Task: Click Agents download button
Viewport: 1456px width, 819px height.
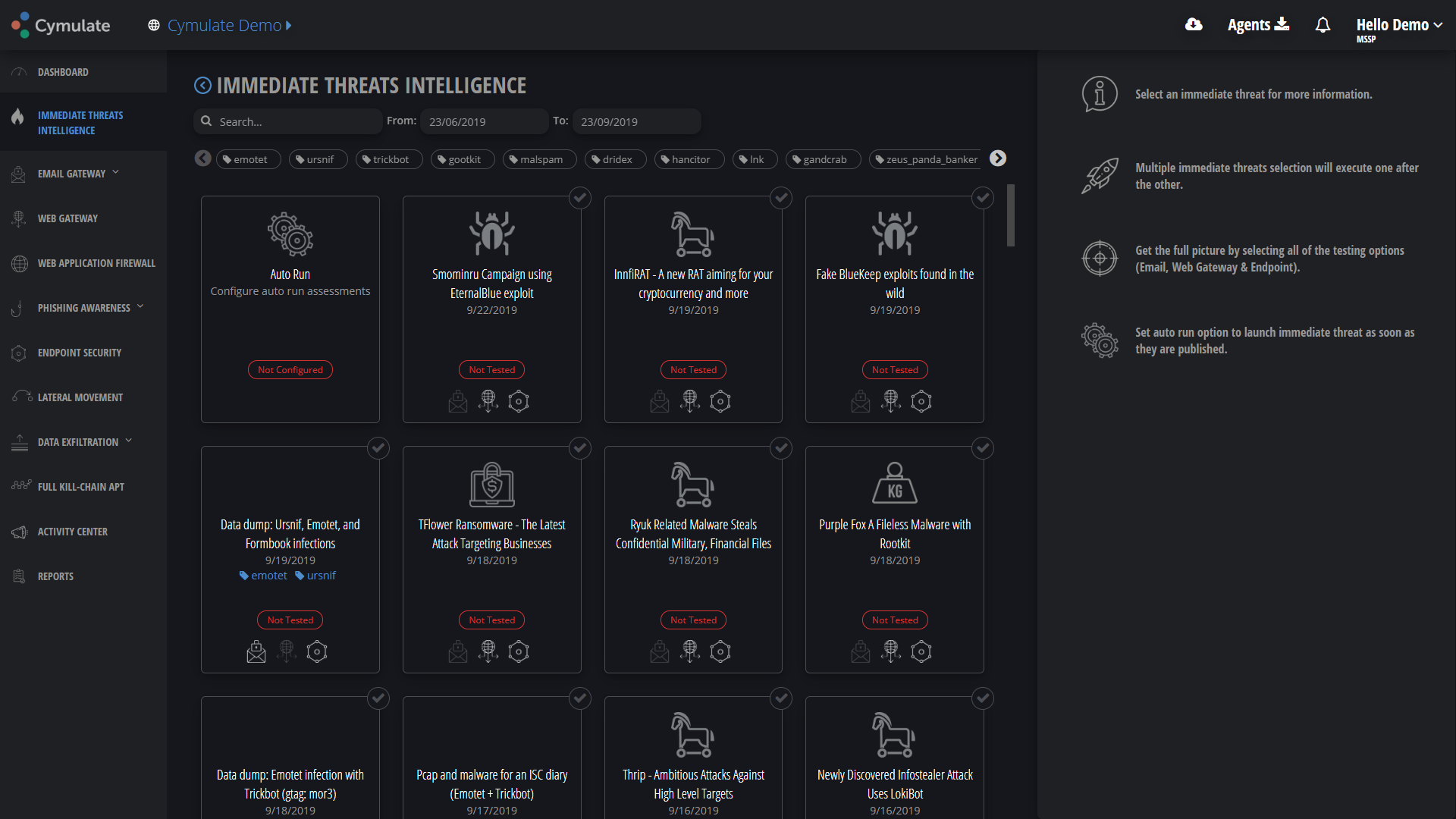Action: [x=1258, y=25]
